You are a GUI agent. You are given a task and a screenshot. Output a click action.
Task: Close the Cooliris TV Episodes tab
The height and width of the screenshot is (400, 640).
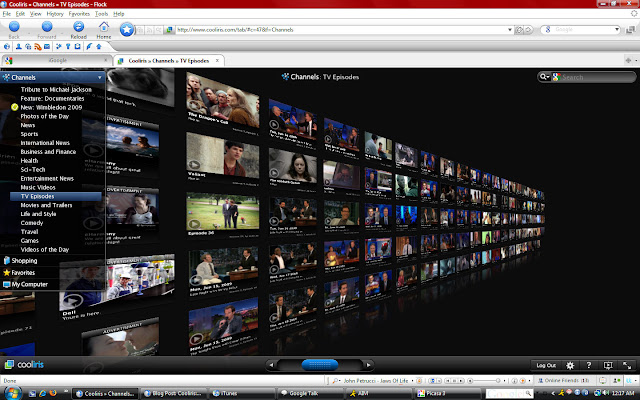(217, 60)
